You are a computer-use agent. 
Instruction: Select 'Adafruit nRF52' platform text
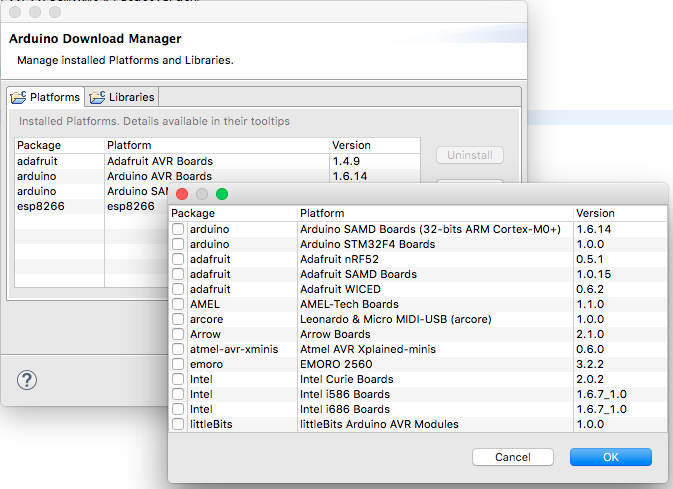339,259
